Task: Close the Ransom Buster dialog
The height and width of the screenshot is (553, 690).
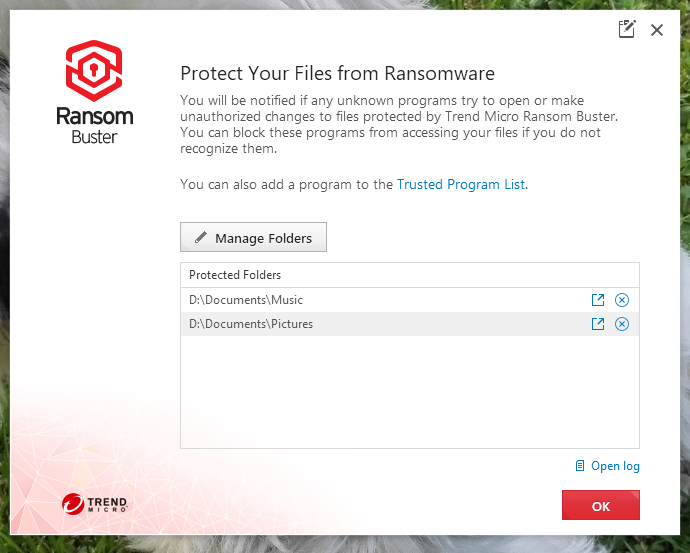Action: point(657,30)
